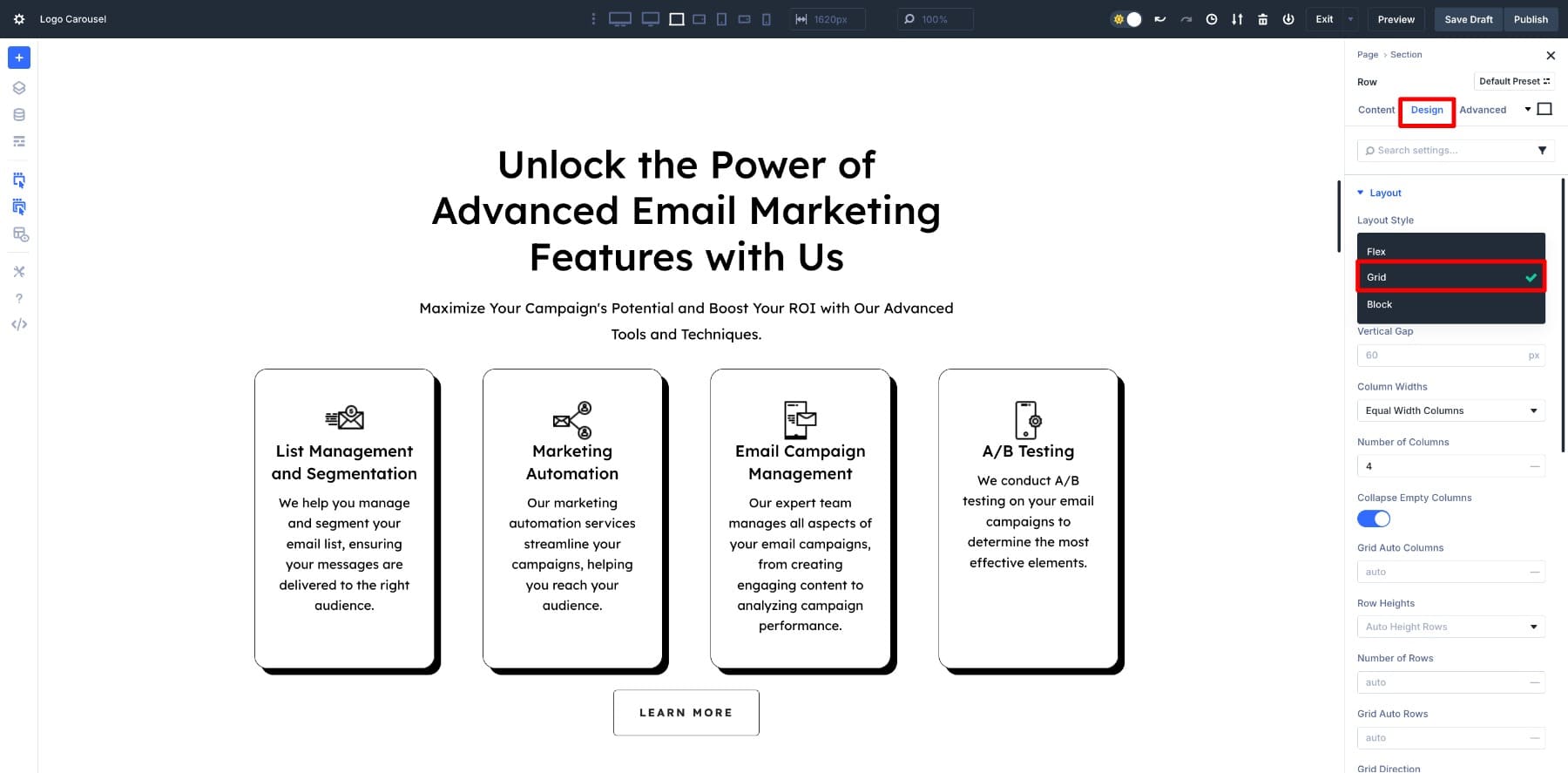The image size is (1568, 773).
Task: Click the blue add module plus icon
Action: [19, 58]
